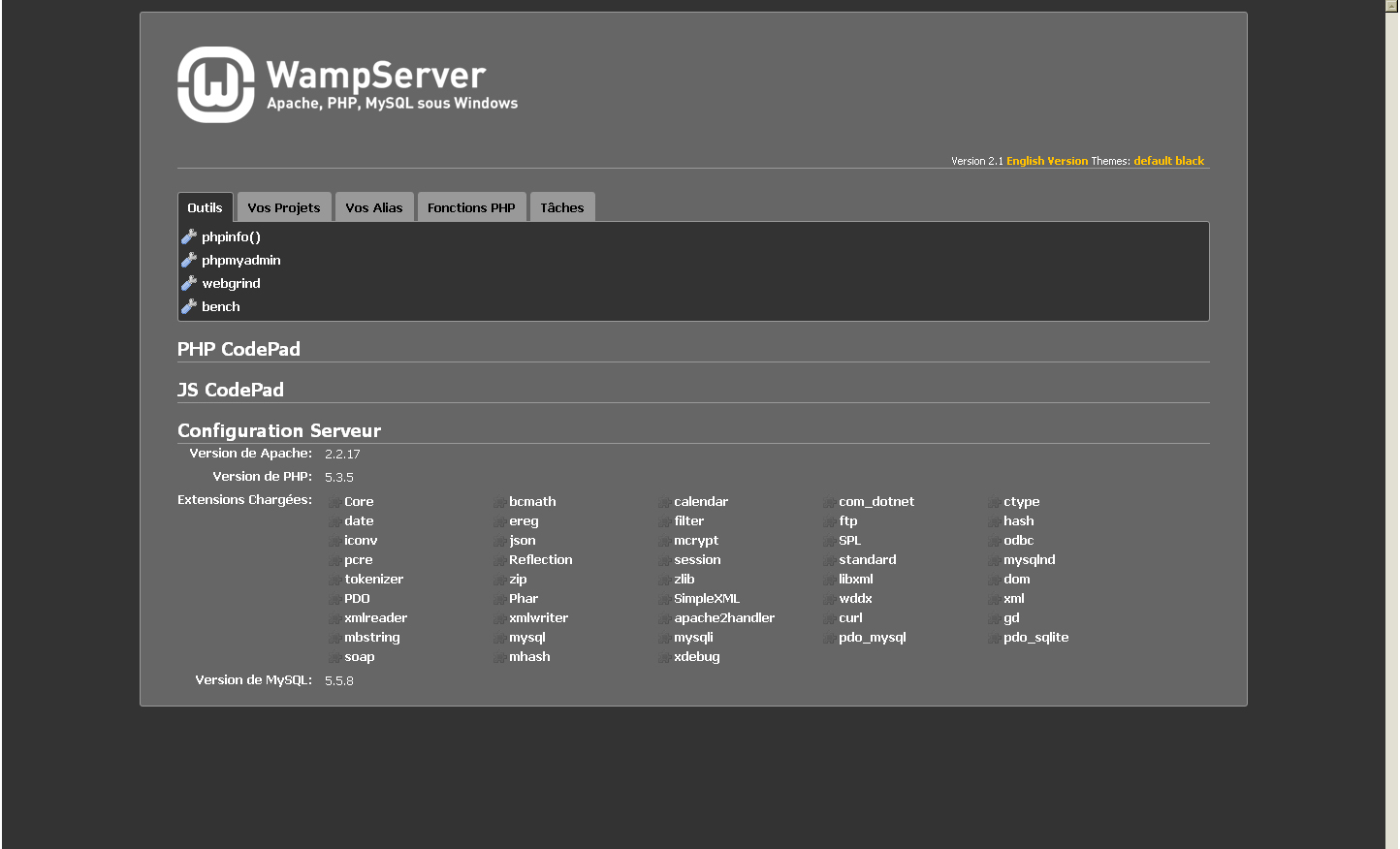The width and height of the screenshot is (1400, 849).
Task: Open the Outils tab
Action: [205, 207]
